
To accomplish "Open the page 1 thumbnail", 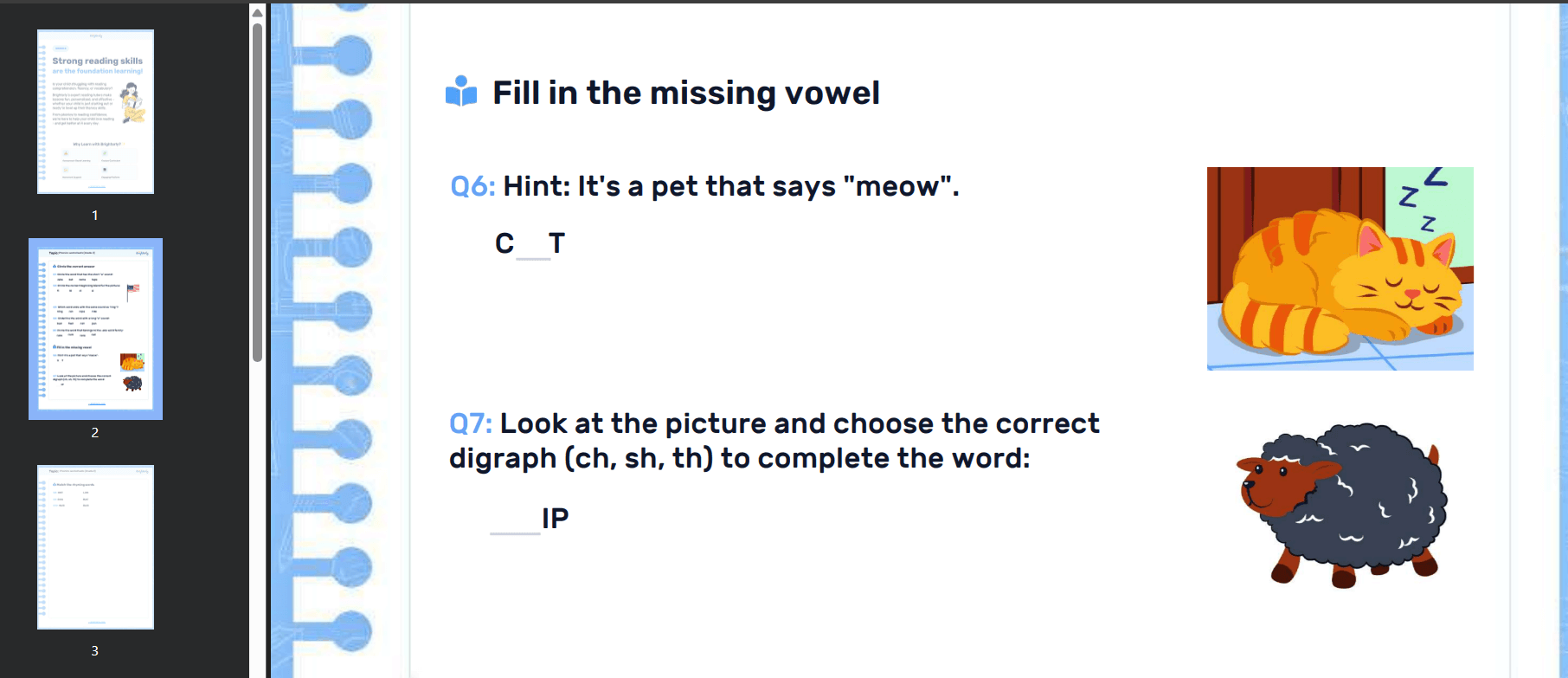I will 95,112.
